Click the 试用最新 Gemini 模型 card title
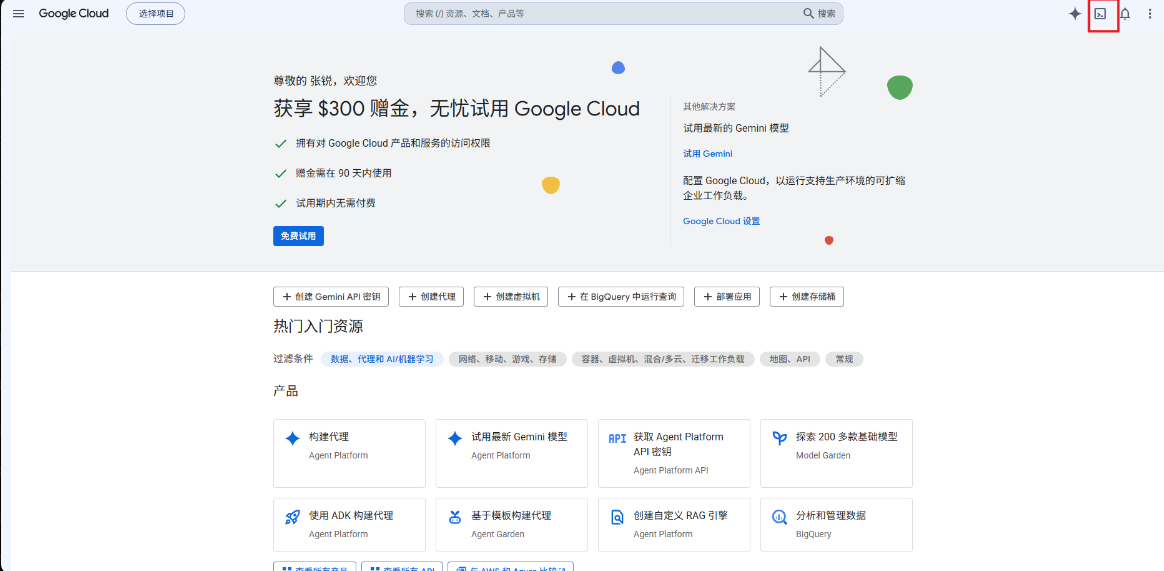The image size is (1164, 571). click(x=520, y=437)
